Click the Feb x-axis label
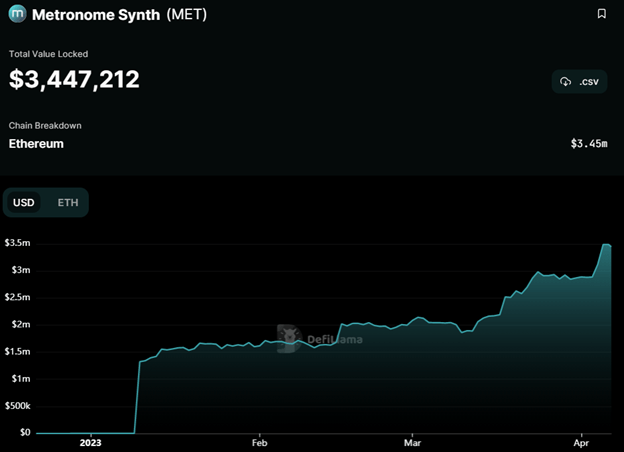This screenshot has height=452, width=624. pos(259,443)
